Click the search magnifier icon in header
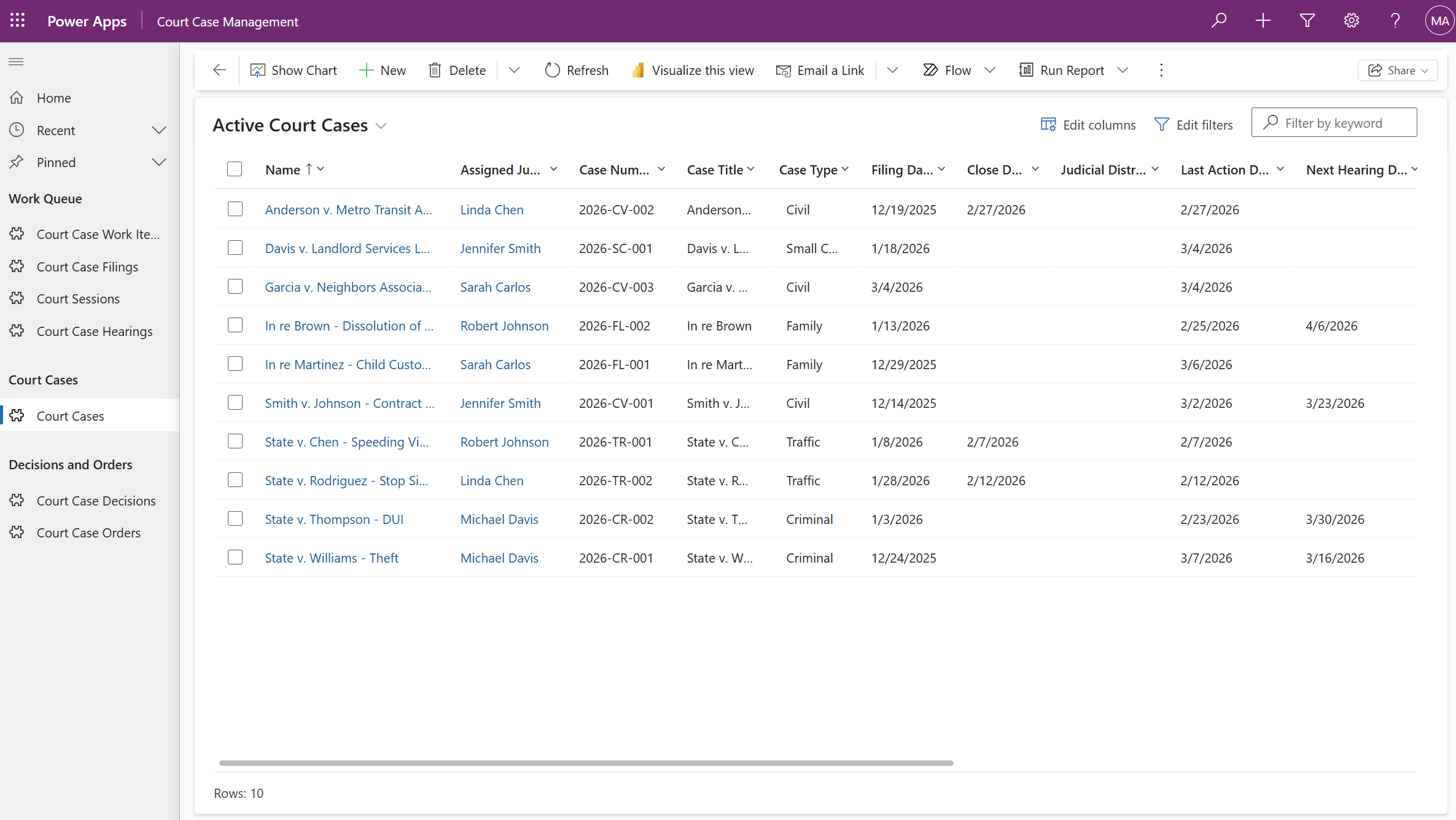The height and width of the screenshot is (820, 1456). click(1219, 21)
